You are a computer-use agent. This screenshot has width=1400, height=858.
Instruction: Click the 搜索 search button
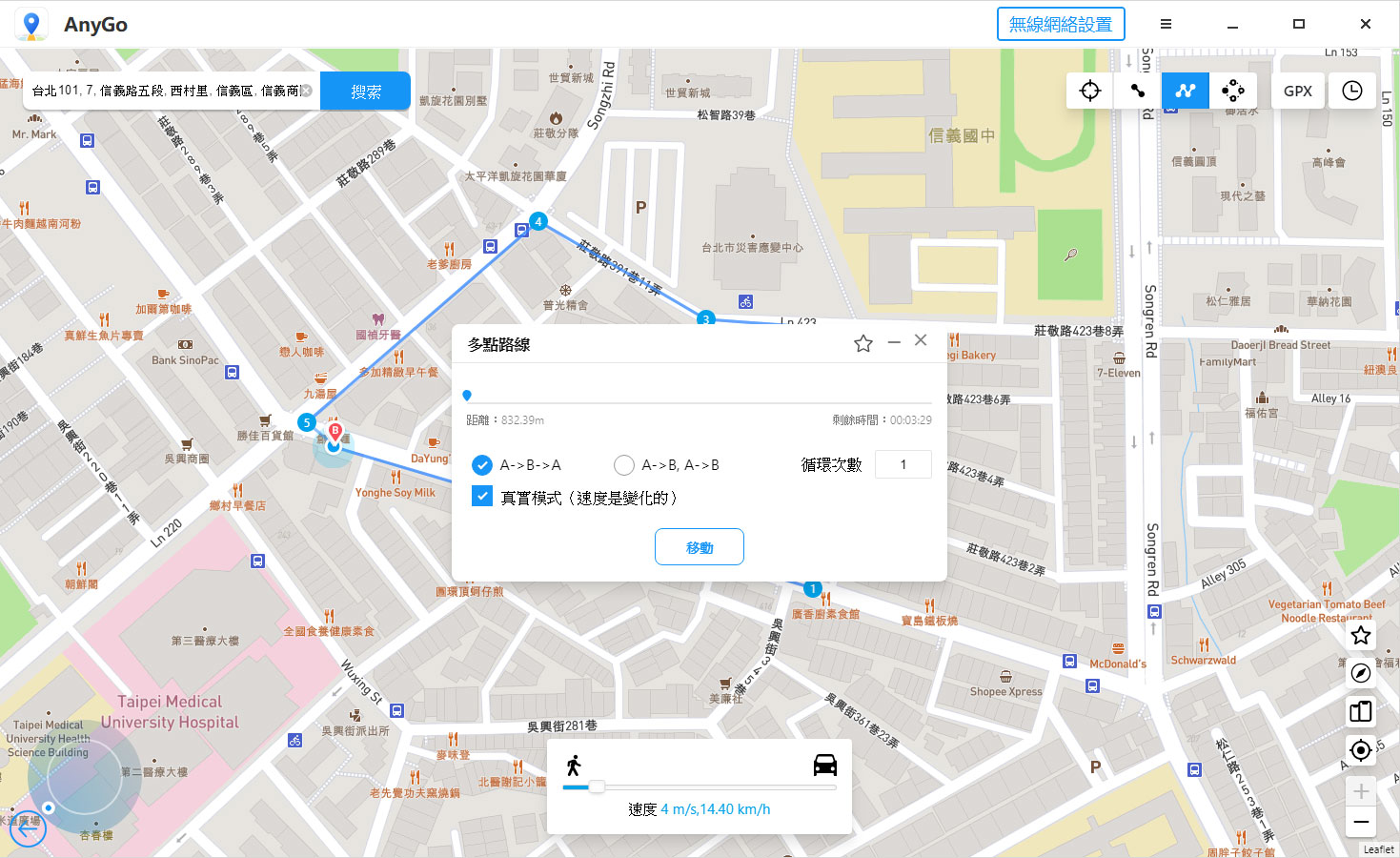coord(365,91)
